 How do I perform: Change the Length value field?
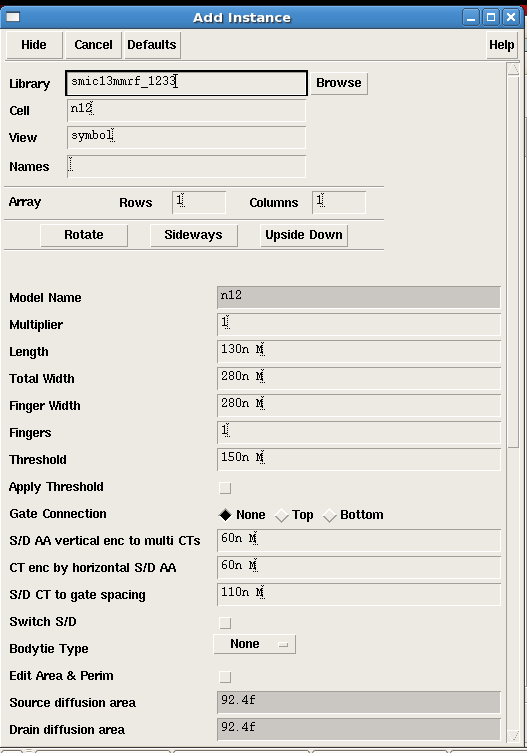point(359,351)
